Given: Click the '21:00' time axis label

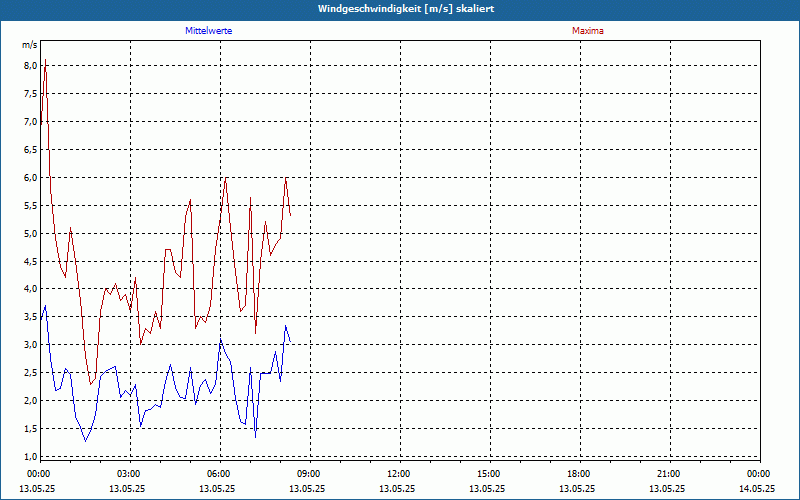Looking at the screenshot, I should [667, 474].
